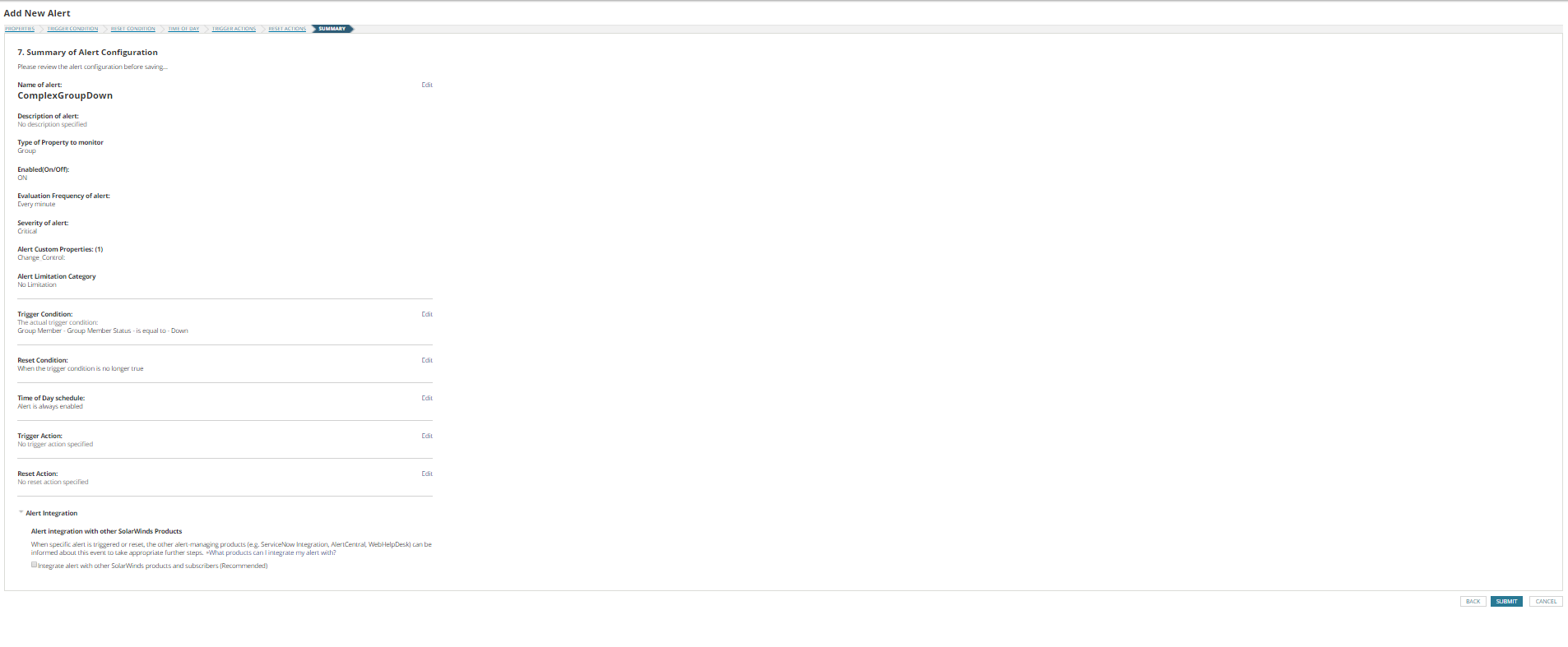Open the Trigger Actions wizard step
This screenshot has height=647, width=1568.
234,29
